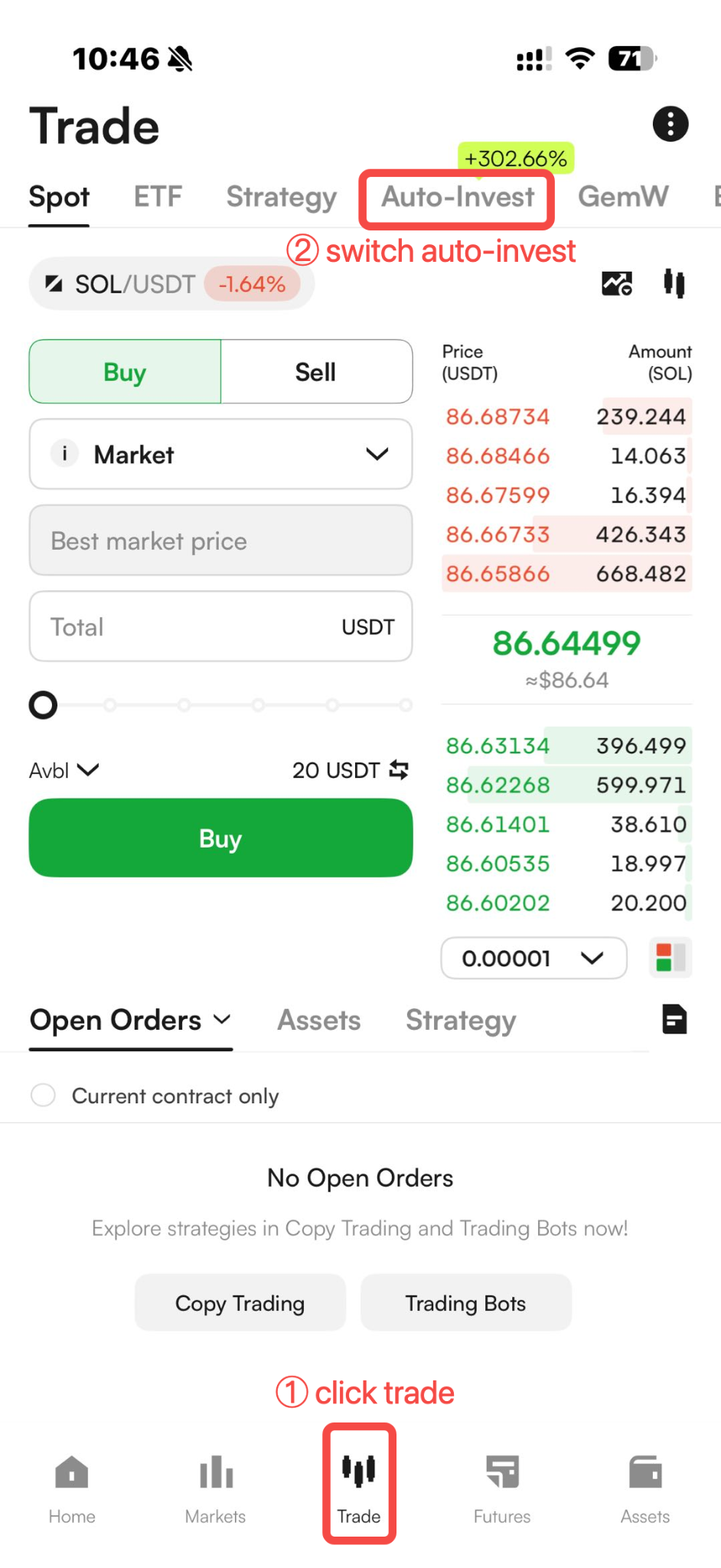Open the chart settings icon beside the pair

coord(617,284)
